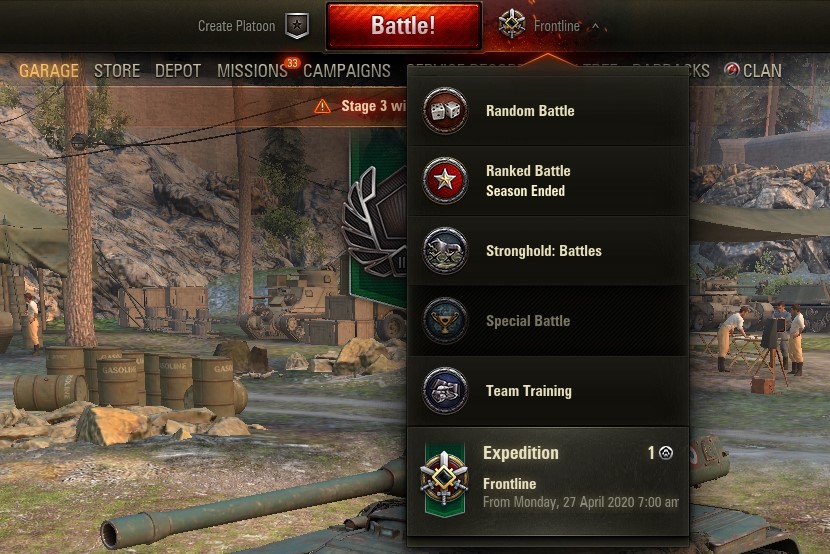The height and width of the screenshot is (554, 830).
Task: Open Missions tab with 33 badge
Action: coord(252,70)
